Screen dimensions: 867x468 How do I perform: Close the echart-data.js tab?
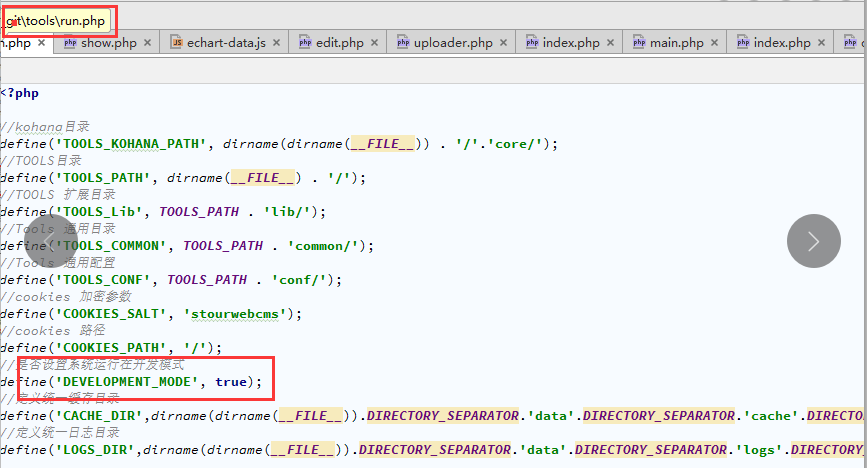[275, 43]
